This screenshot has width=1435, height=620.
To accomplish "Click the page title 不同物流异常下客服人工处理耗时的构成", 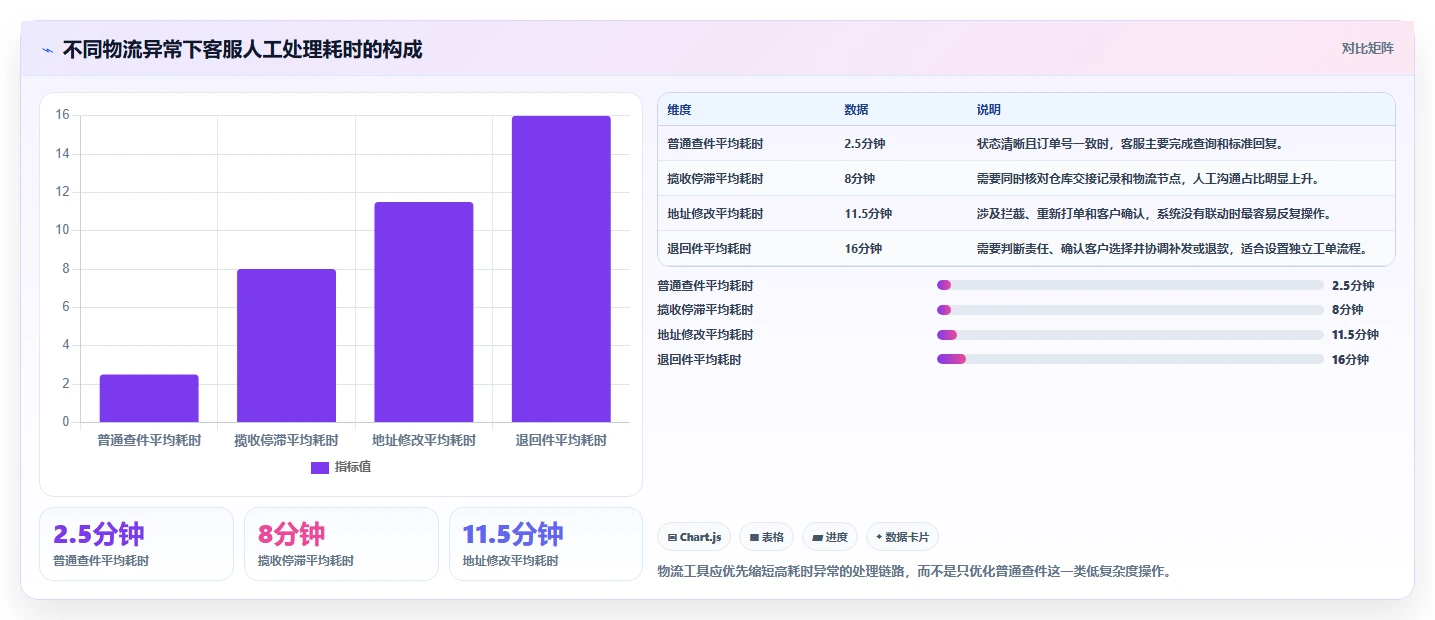I will coord(242,49).
